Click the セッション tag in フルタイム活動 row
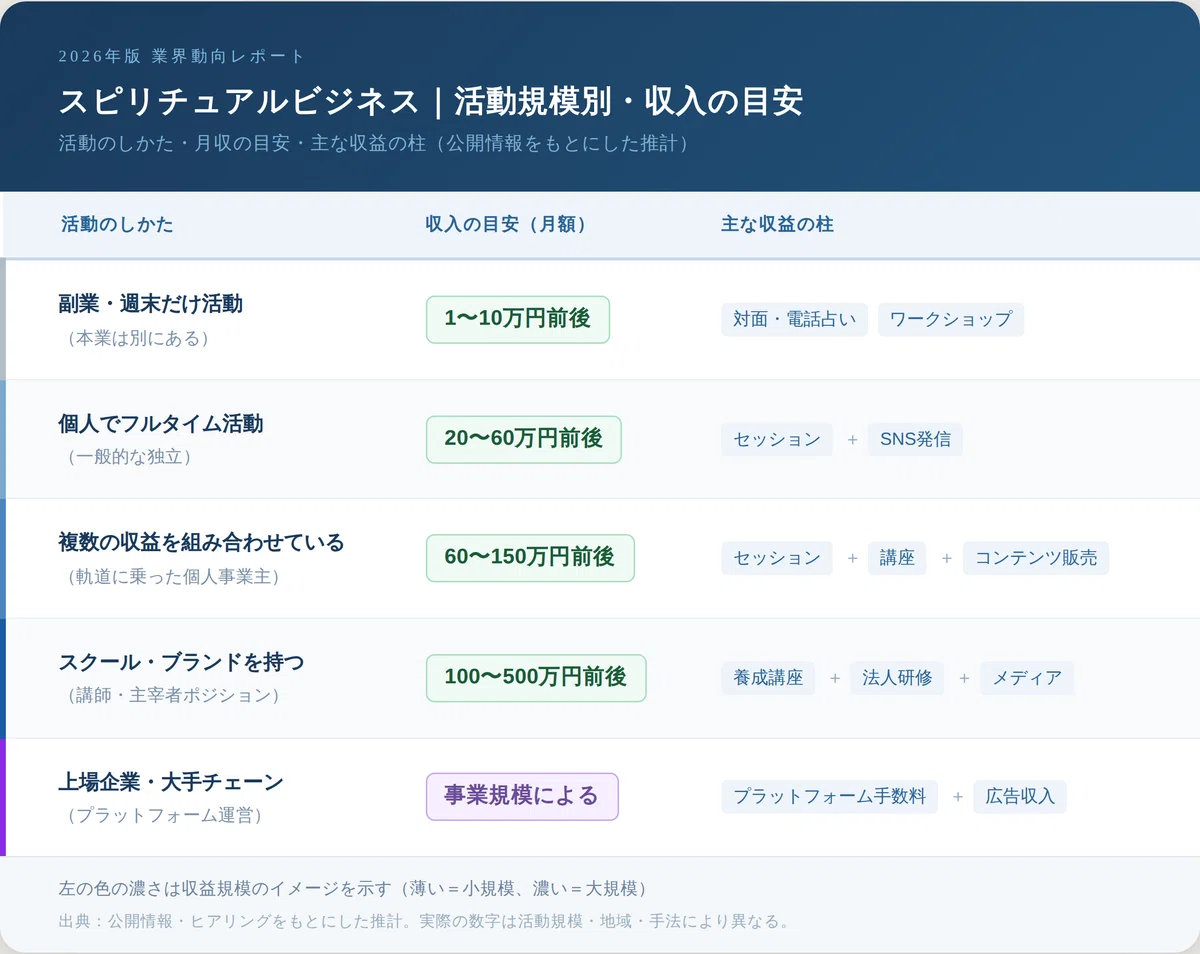The height and width of the screenshot is (954, 1200). pyautogui.click(x=777, y=439)
